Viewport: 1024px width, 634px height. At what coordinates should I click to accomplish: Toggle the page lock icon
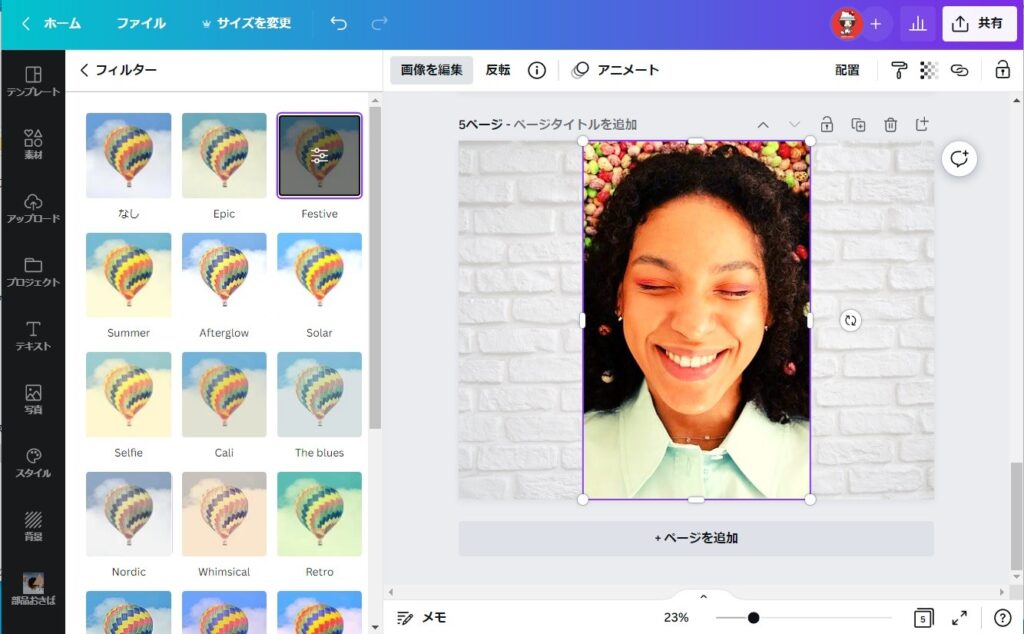click(827, 124)
